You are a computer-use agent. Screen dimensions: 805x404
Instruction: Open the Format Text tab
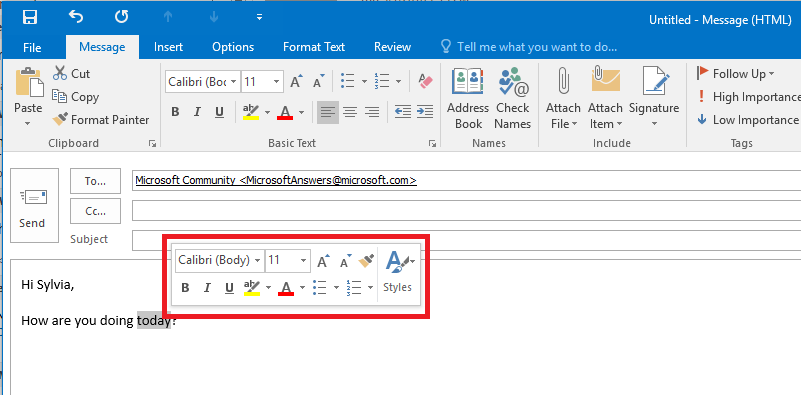click(314, 47)
